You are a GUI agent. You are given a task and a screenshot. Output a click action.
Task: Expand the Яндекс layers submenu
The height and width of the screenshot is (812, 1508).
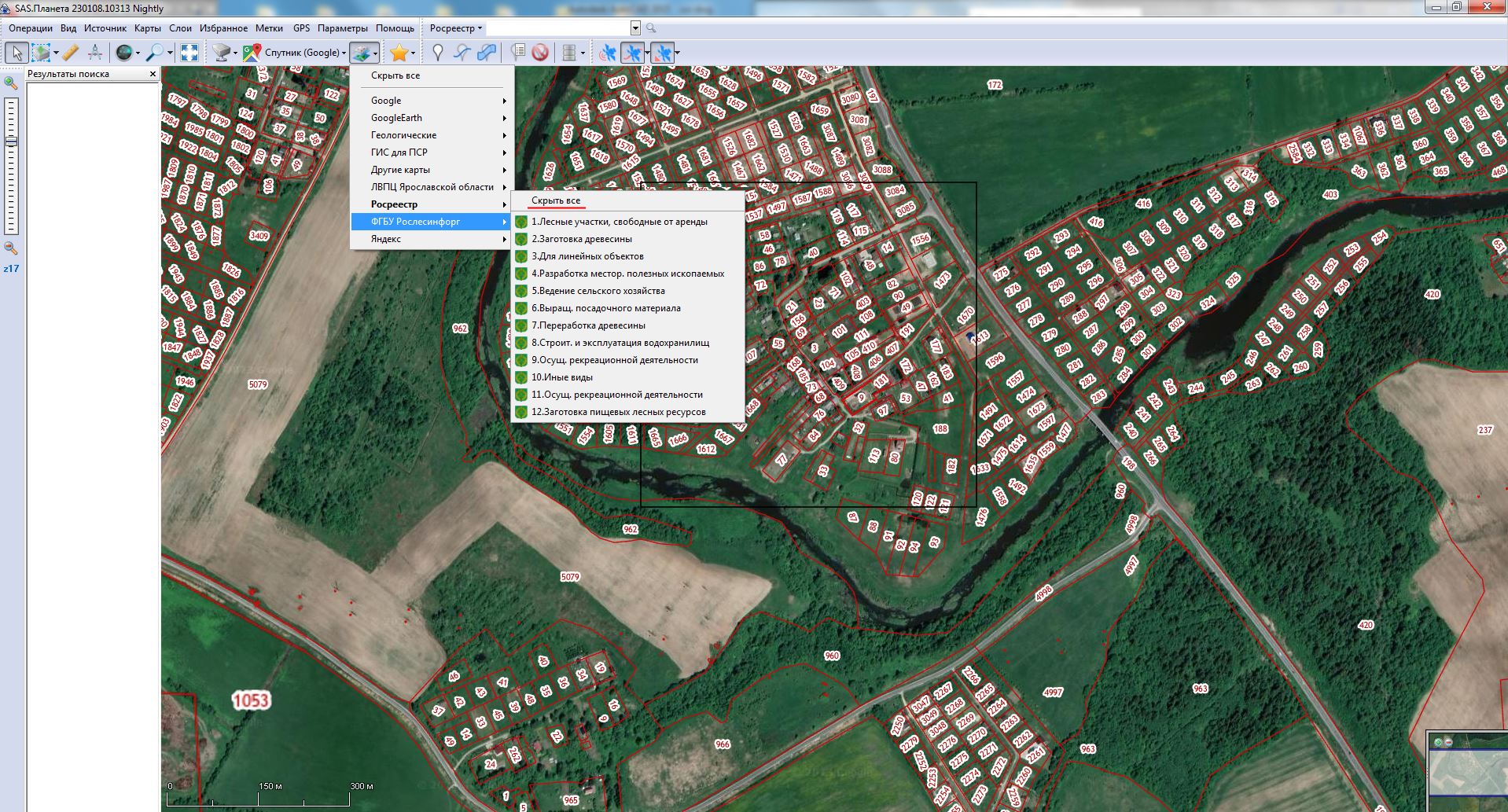(x=431, y=239)
